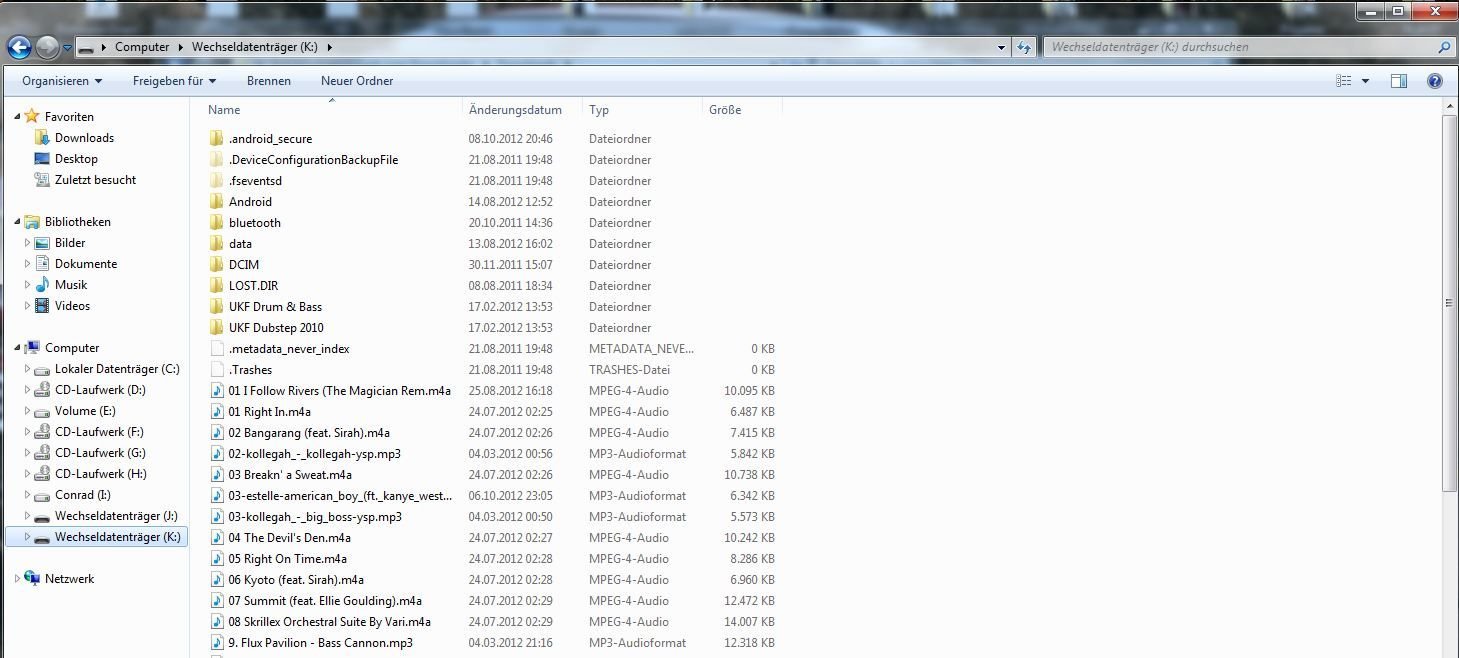Click the Forward navigation arrow

(47, 47)
